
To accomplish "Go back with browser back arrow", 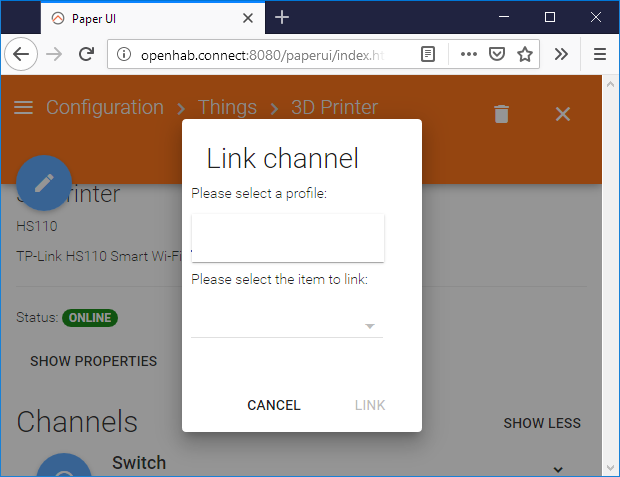I will click(21, 54).
